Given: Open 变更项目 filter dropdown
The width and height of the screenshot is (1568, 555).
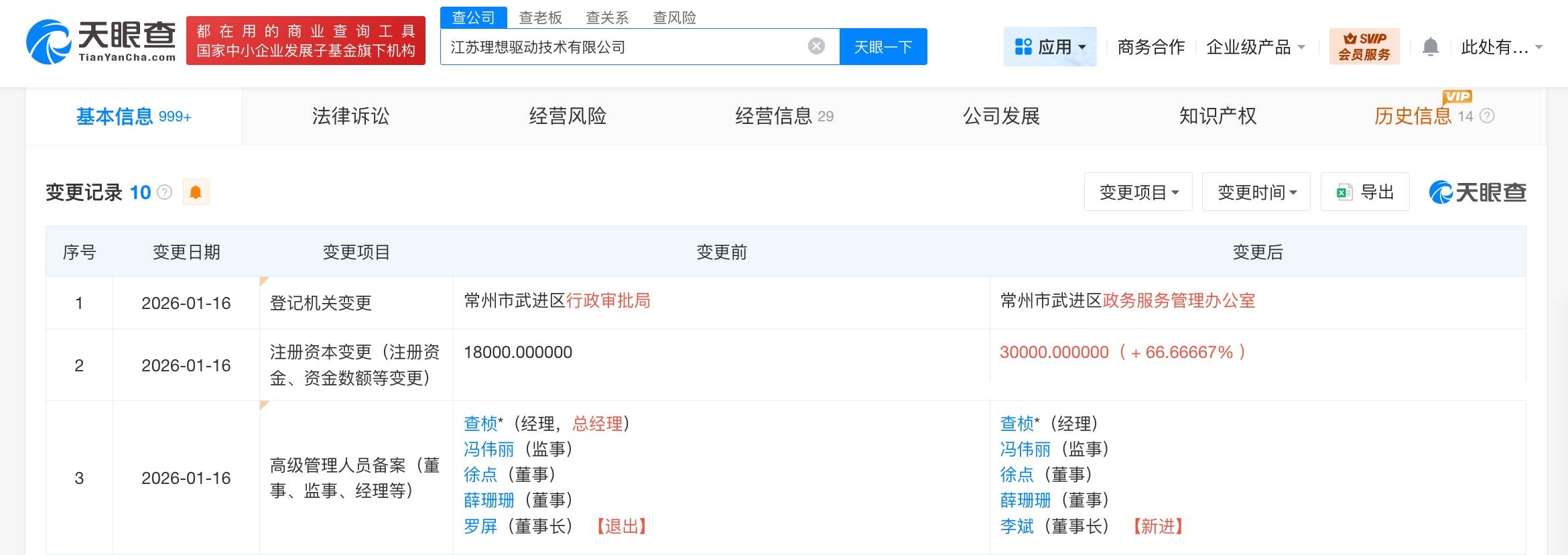Looking at the screenshot, I should click(x=1138, y=192).
